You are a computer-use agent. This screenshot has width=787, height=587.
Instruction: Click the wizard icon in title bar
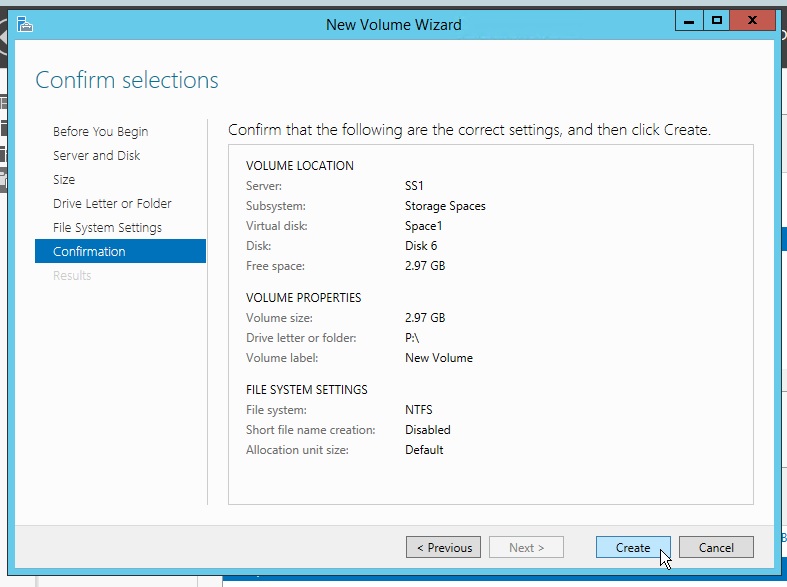coord(25,24)
